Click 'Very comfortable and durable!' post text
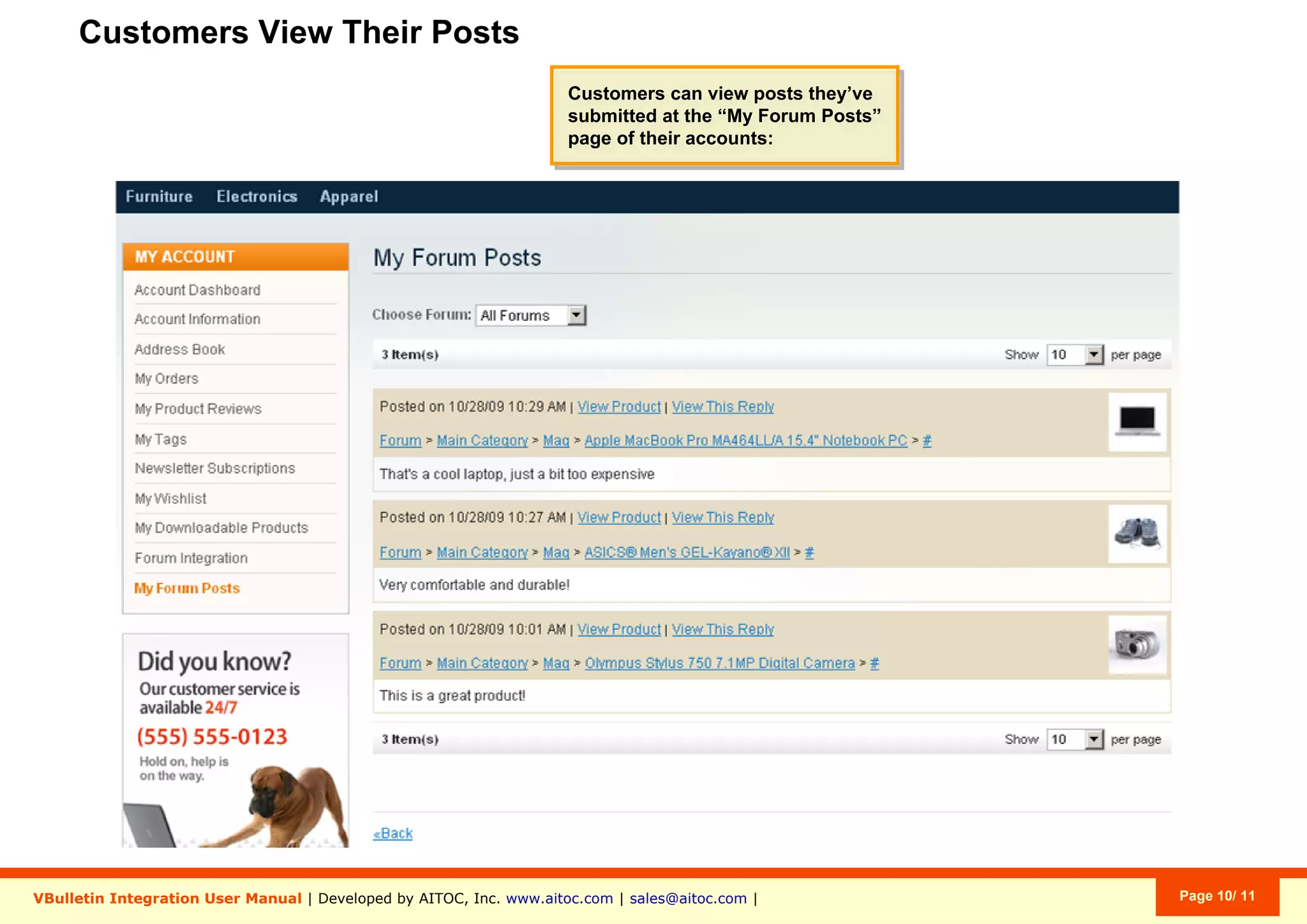Screen dimensions: 1307x924 point(474,585)
